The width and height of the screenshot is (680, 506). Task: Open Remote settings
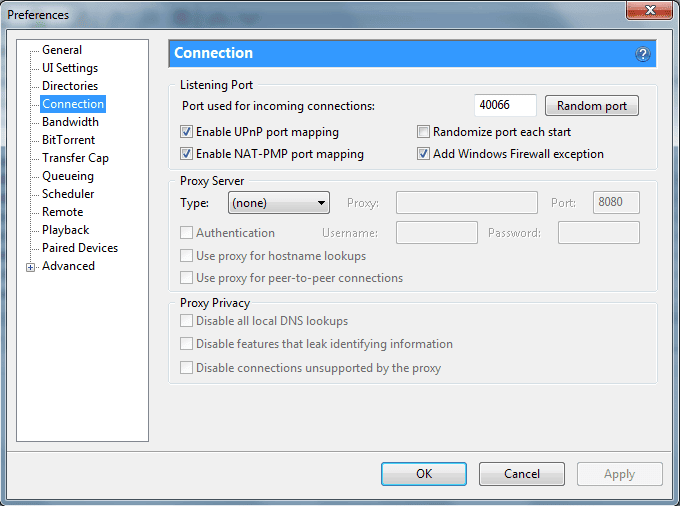point(62,212)
